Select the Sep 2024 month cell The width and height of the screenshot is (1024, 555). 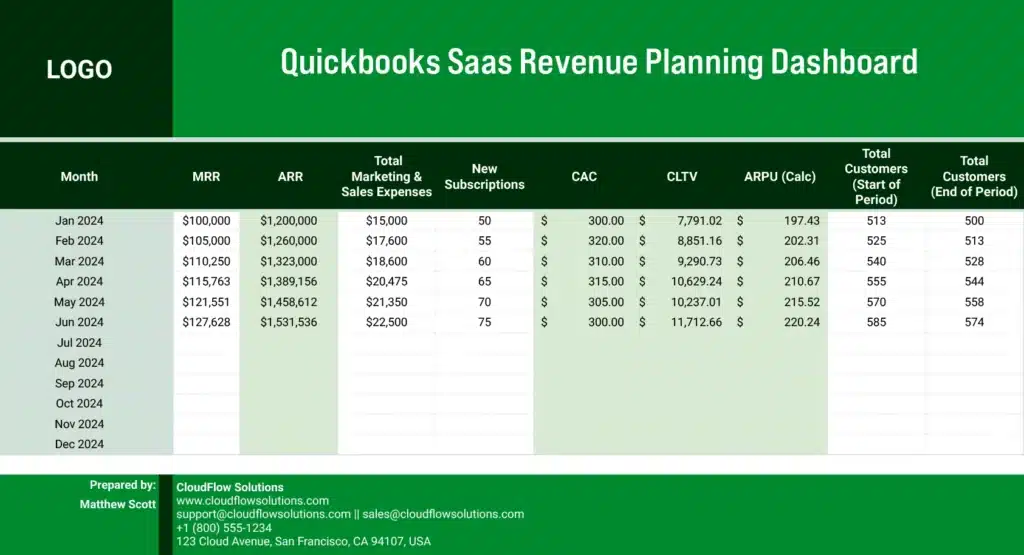(79, 383)
